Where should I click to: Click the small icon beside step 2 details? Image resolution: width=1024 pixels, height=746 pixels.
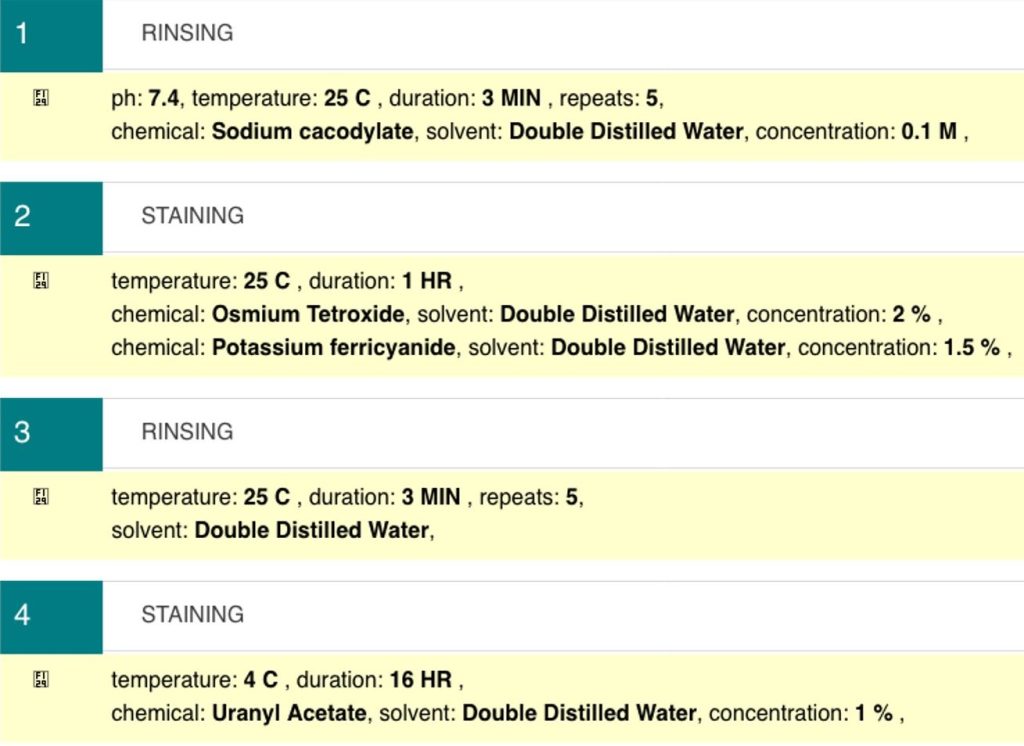point(41,281)
